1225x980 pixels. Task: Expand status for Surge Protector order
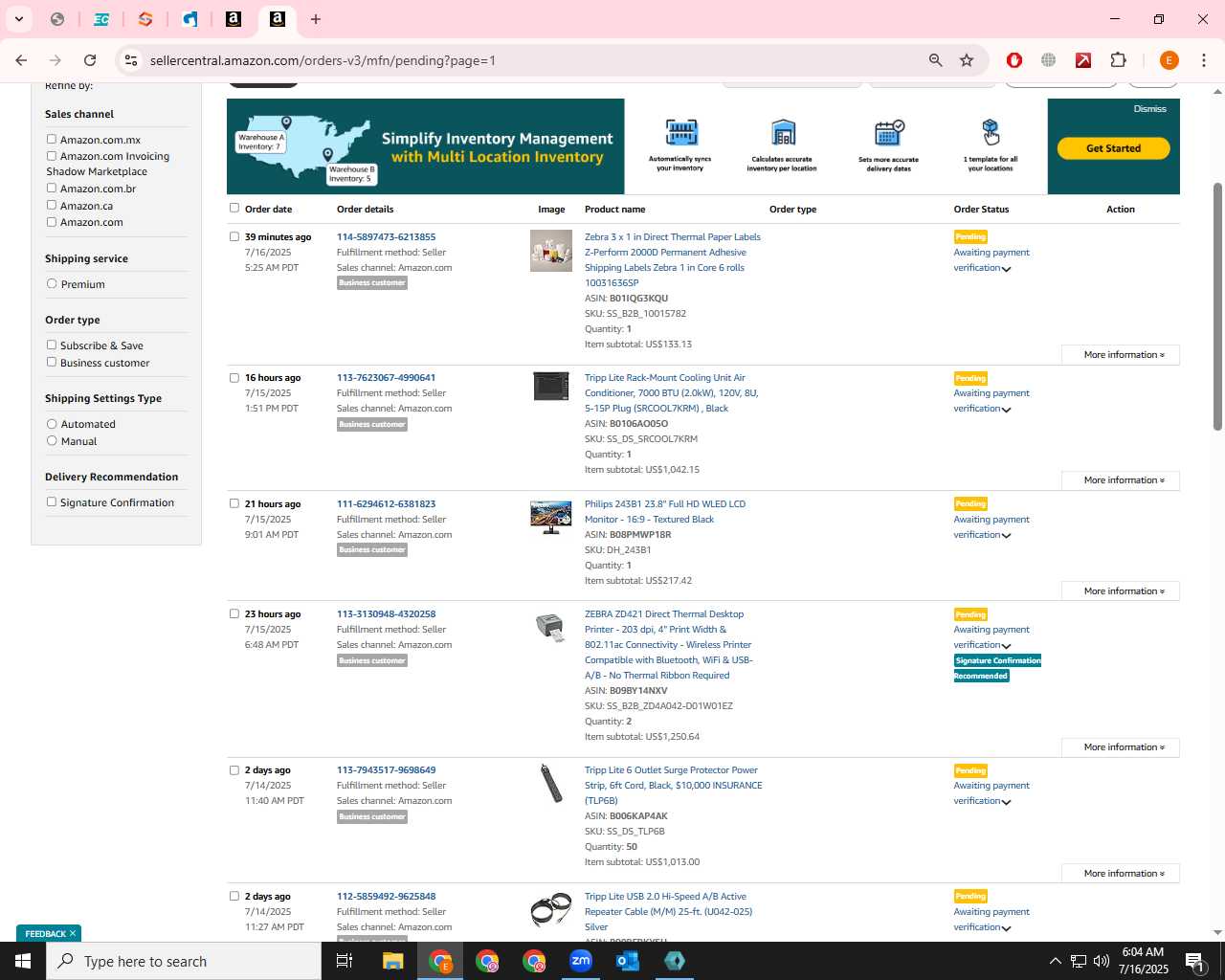click(x=1006, y=802)
